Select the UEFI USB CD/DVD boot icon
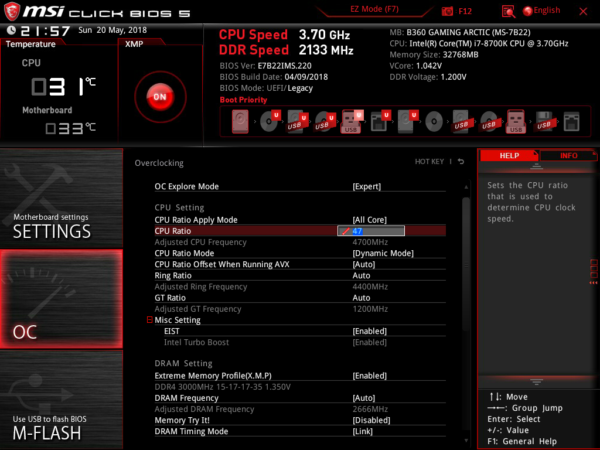This screenshot has height=450, width=600. [324, 121]
